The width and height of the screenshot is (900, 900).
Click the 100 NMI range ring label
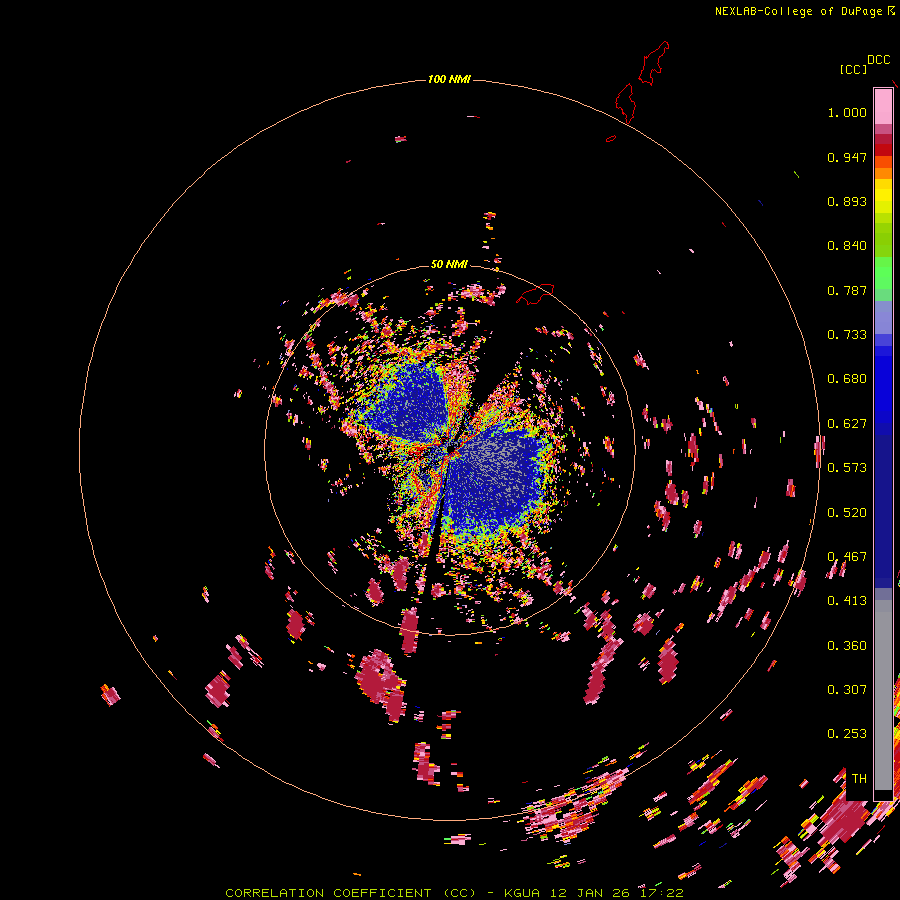pyautogui.click(x=449, y=79)
